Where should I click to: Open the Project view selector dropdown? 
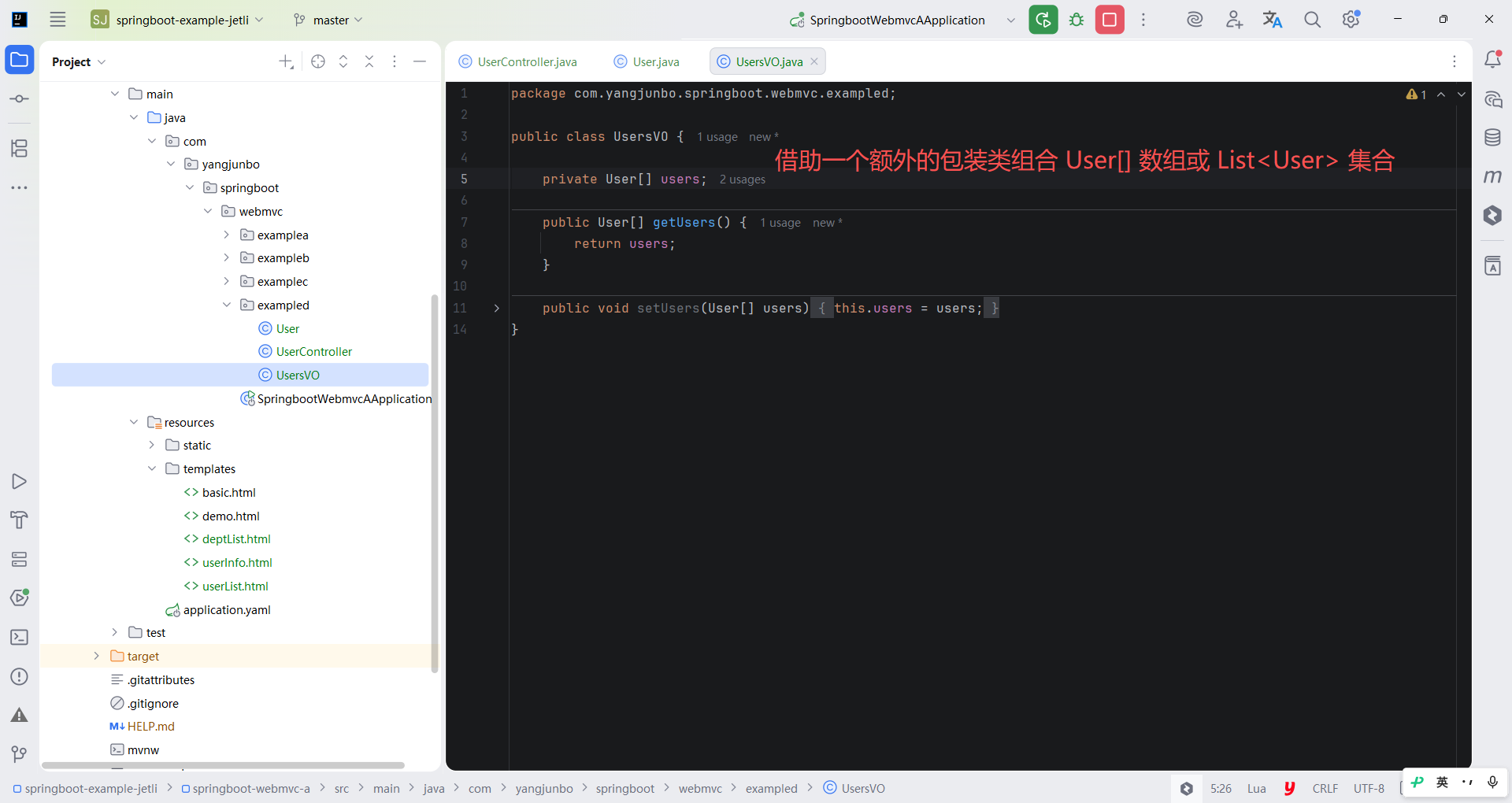point(79,61)
